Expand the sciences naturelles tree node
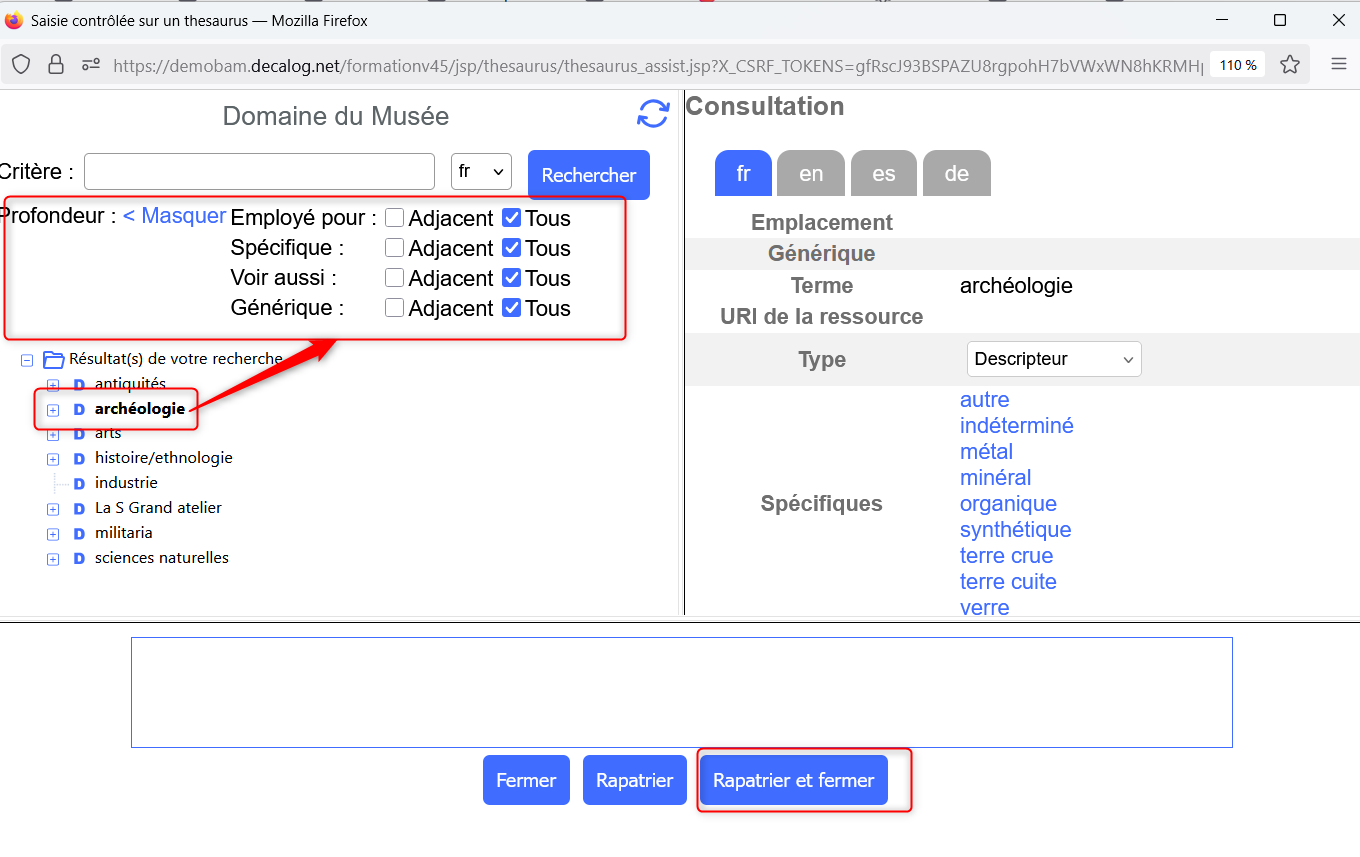This screenshot has height=857, width=1360. point(53,559)
